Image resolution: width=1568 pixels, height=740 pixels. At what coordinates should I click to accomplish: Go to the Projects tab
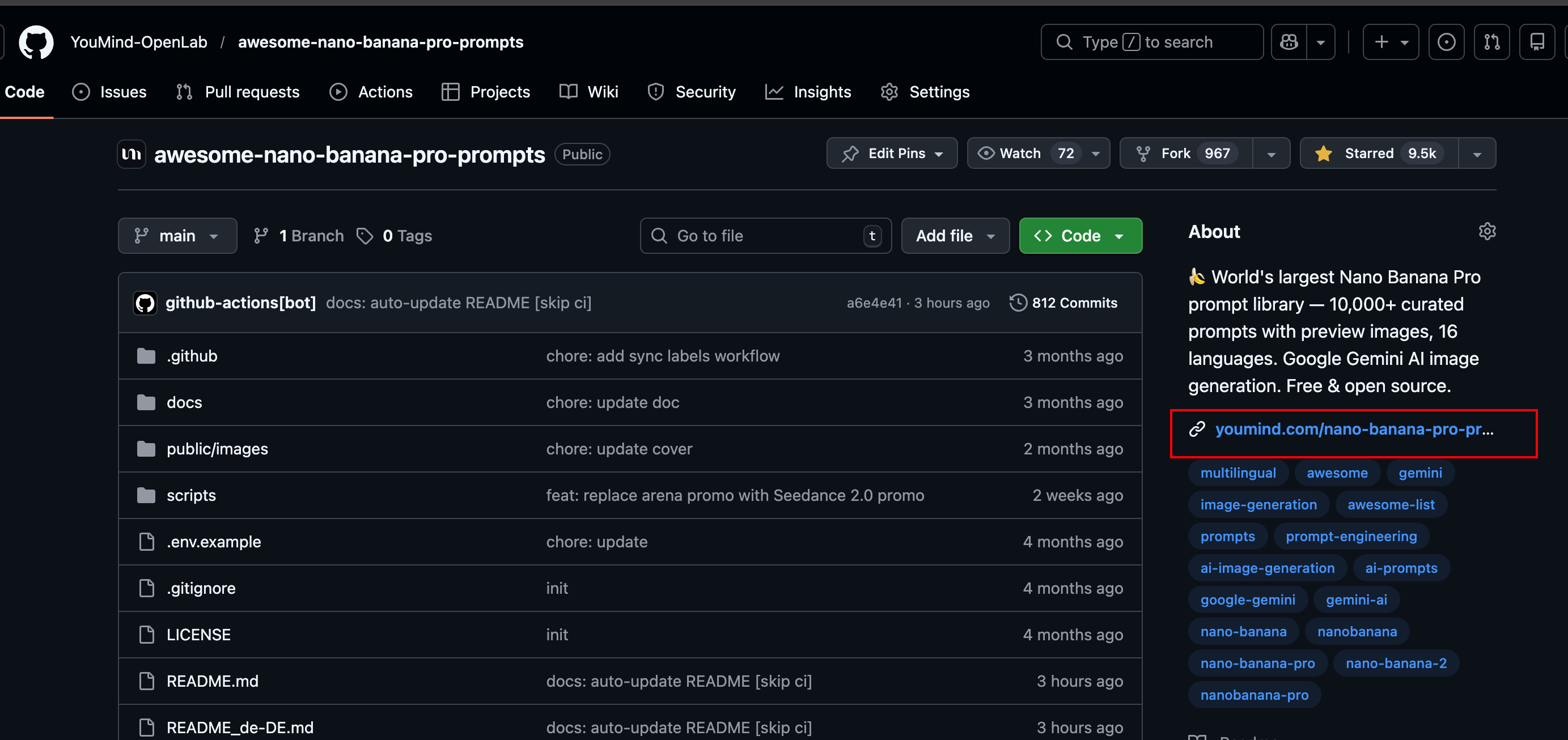[486, 92]
